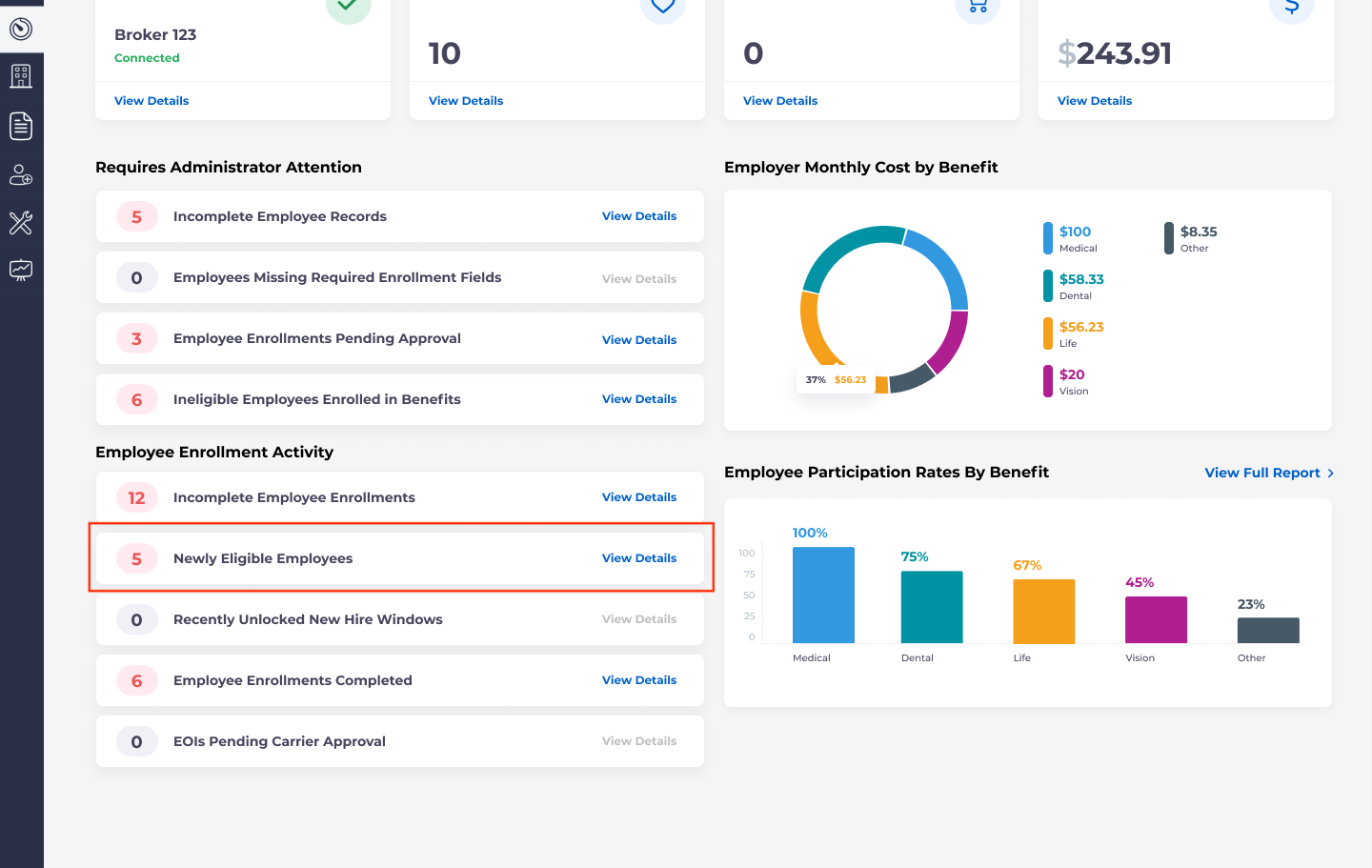The height and width of the screenshot is (868, 1372).
Task: Select the dashboard speedometer icon in sidebar
Action: (x=21, y=29)
